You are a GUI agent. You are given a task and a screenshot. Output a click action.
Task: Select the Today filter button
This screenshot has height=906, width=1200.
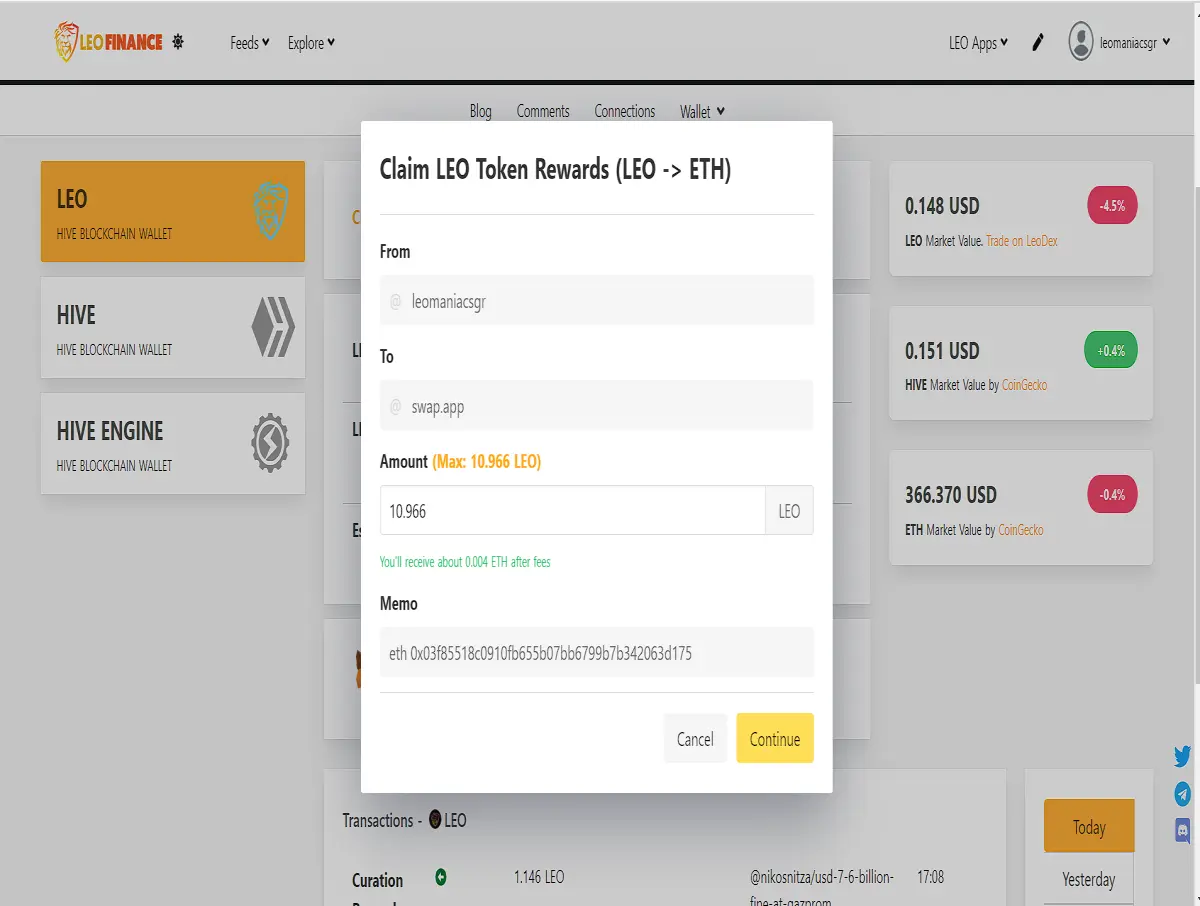click(x=1089, y=827)
